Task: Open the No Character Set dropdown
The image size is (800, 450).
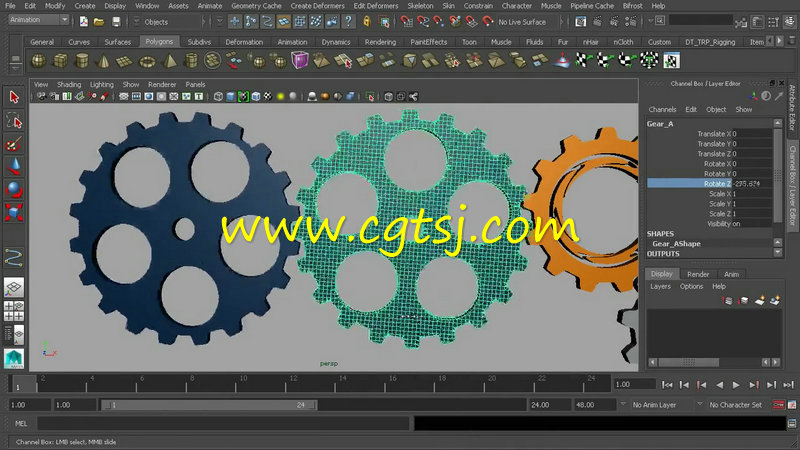Action: [x=699, y=405]
